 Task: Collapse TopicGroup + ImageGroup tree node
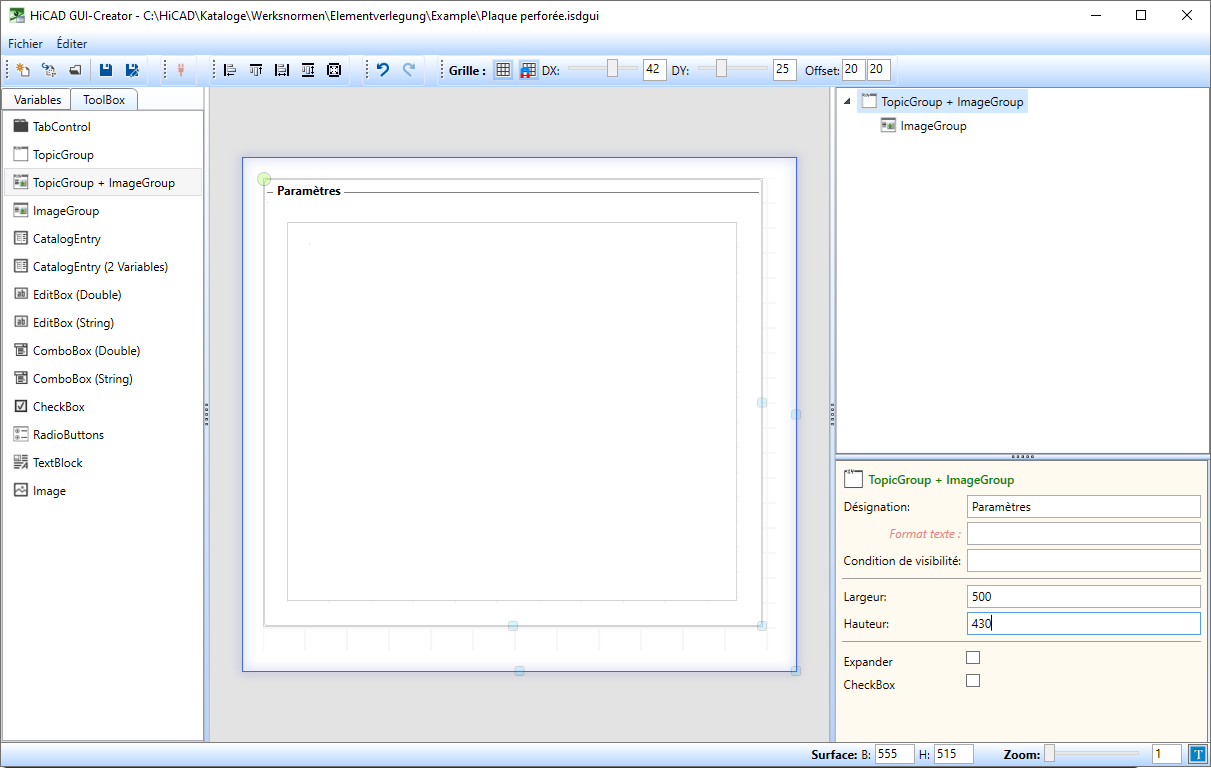pyautogui.click(x=848, y=102)
